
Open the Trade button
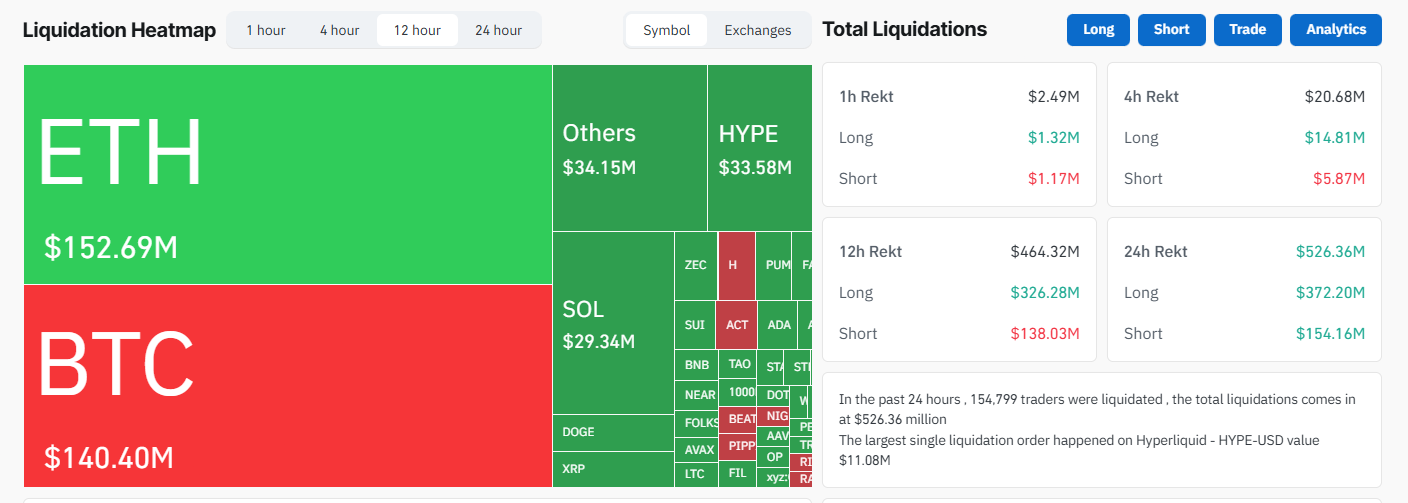click(x=1247, y=30)
